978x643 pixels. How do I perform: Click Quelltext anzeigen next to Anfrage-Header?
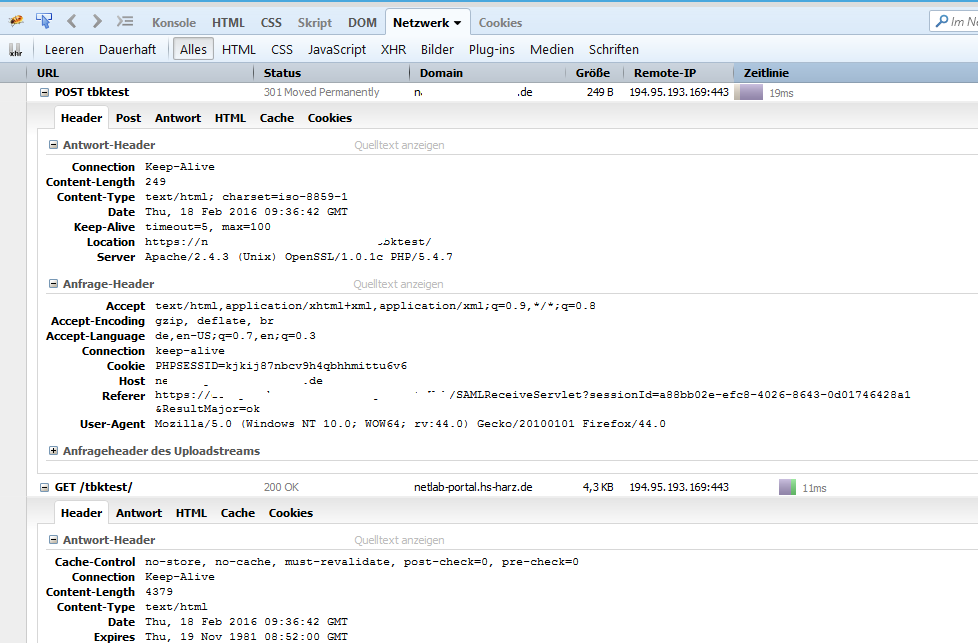(399, 284)
